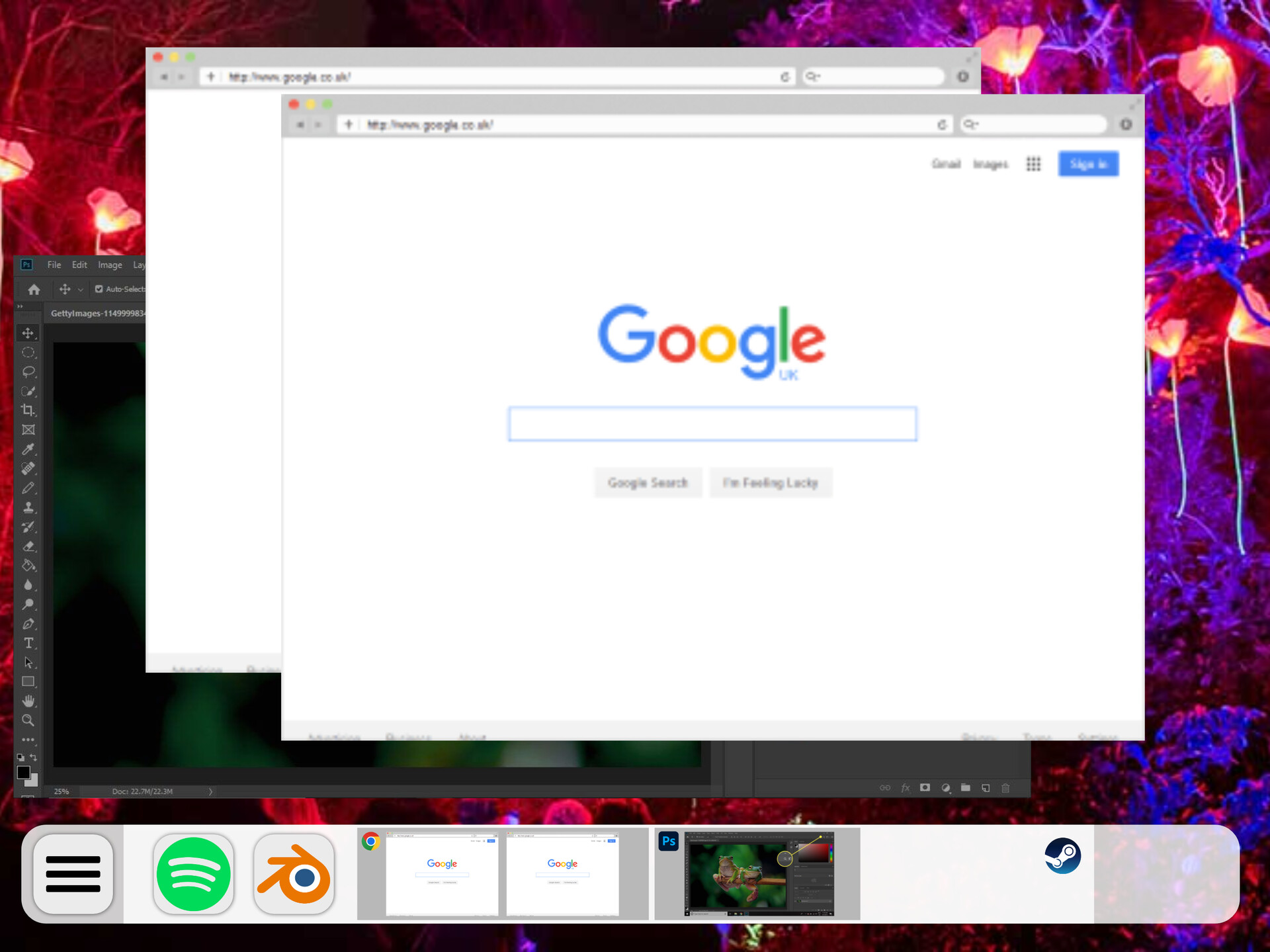Toggle the Auto-Select checkbox

[99, 289]
